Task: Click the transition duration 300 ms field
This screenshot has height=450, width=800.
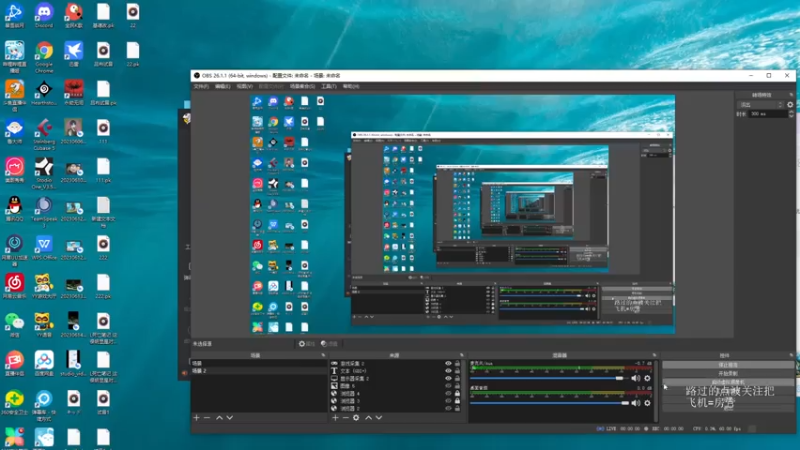Action: [x=767, y=114]
